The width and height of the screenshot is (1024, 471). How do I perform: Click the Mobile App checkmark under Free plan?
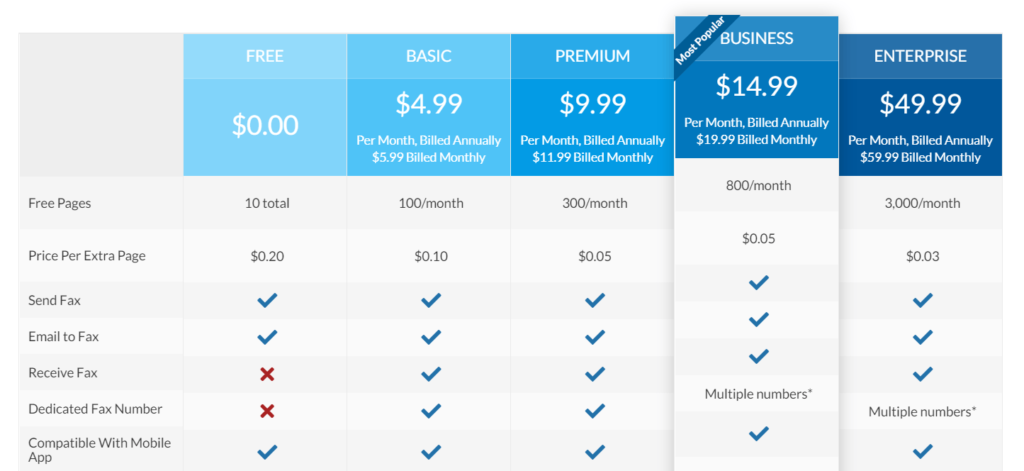tap(267, 451)
